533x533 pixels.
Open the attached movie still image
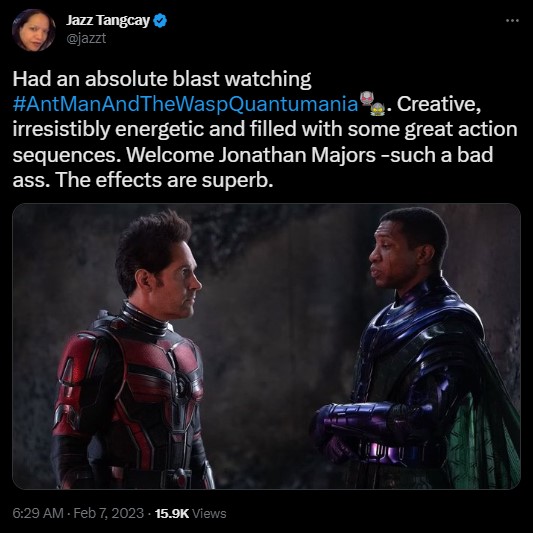tap(266, 346)
